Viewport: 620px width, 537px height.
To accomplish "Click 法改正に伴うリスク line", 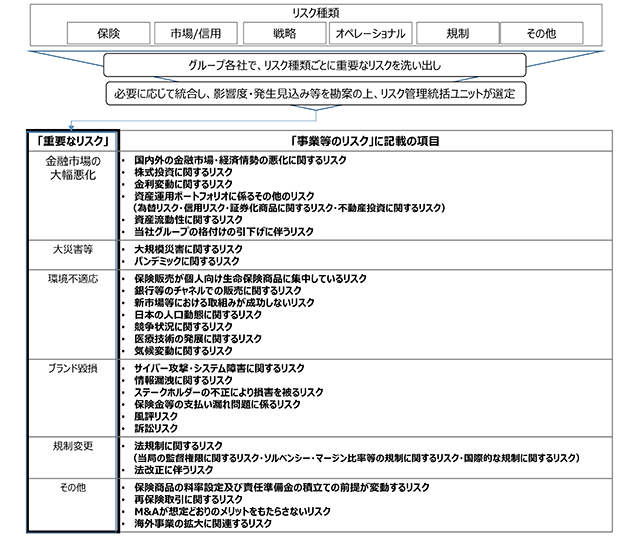I will coord(174,470).
